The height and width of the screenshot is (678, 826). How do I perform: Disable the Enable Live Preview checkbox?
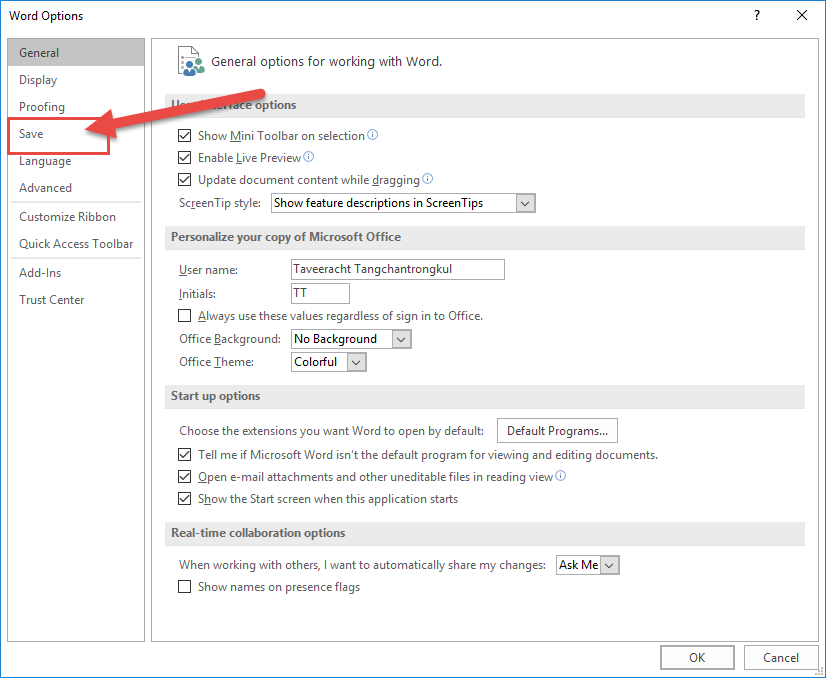184,158
